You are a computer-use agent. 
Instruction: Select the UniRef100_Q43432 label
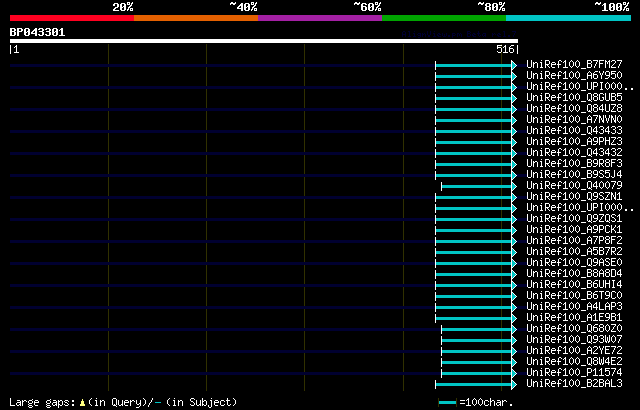[x=574, y=153]
